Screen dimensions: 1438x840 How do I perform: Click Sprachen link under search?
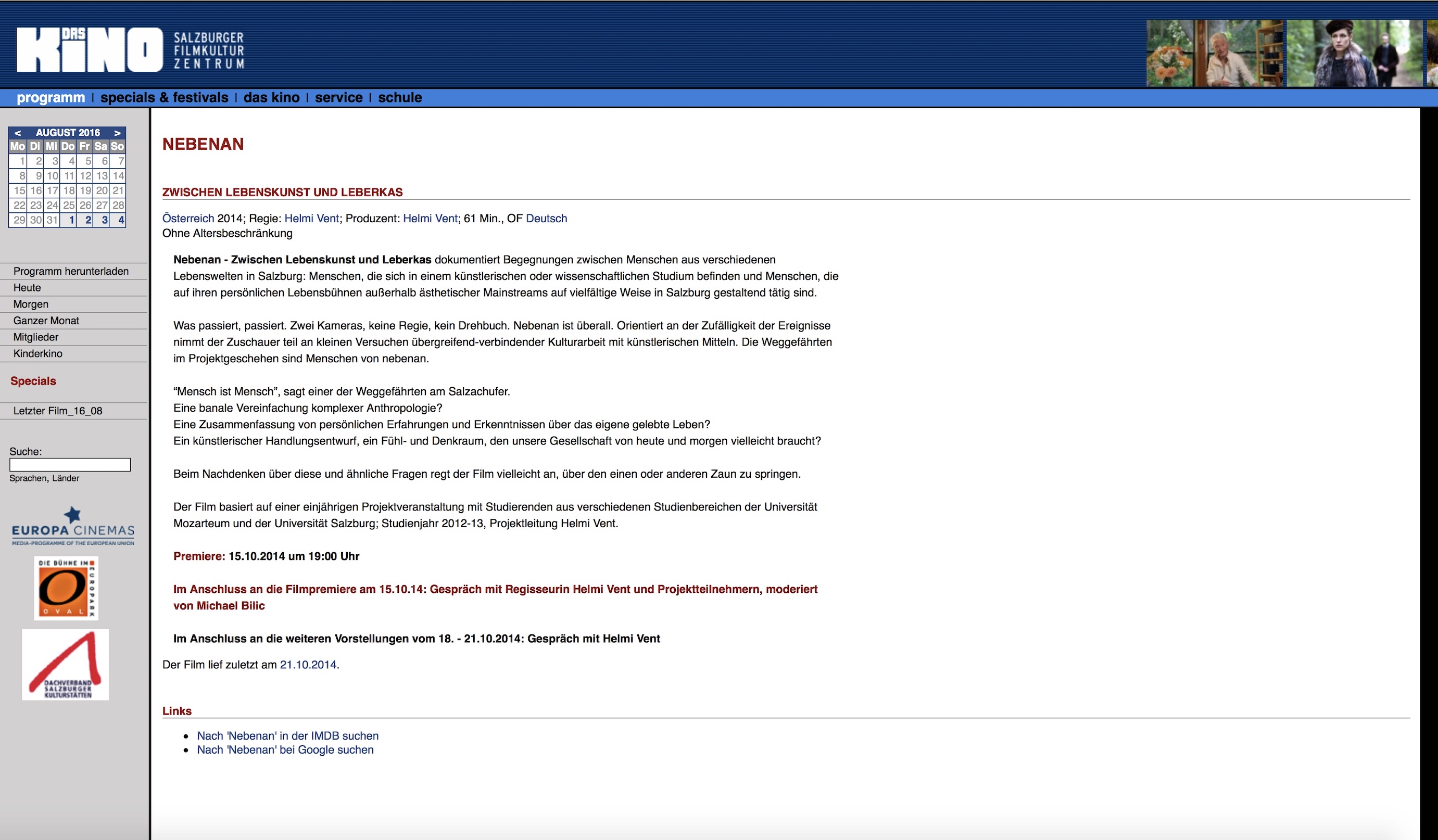tap(27, 478)
